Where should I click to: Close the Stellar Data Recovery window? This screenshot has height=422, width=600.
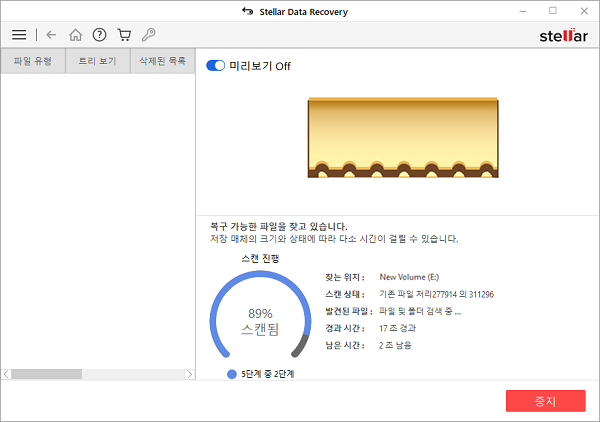pos(584,11)
